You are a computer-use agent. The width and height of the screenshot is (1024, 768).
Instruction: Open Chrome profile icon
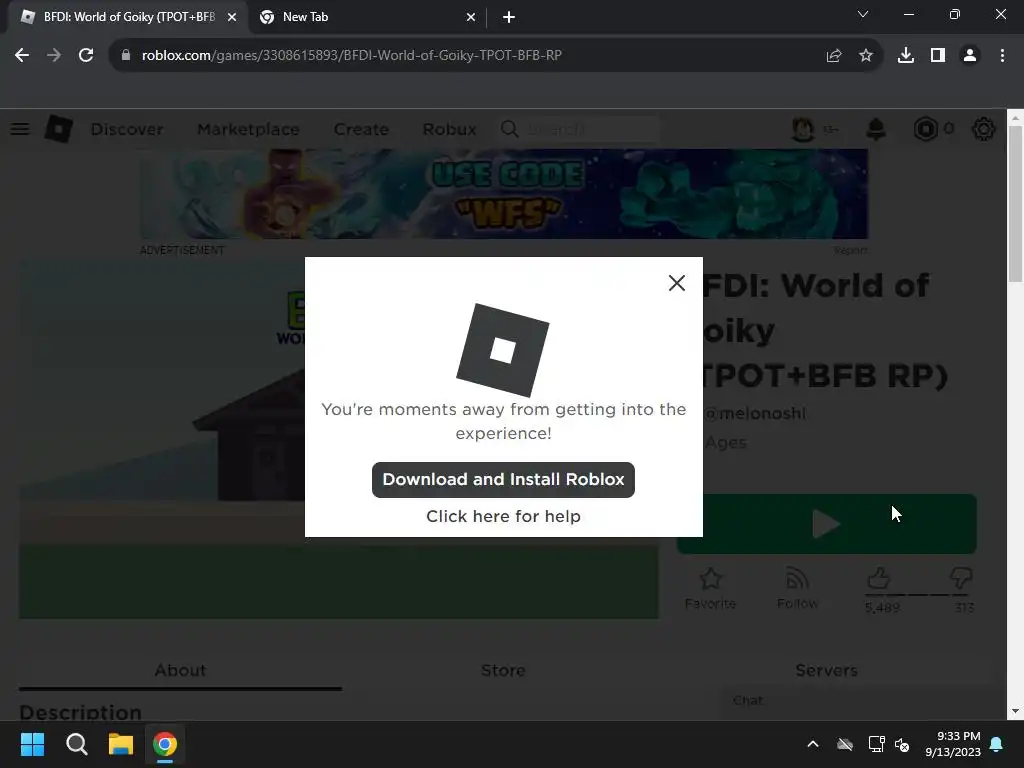[x=970, y=56]
